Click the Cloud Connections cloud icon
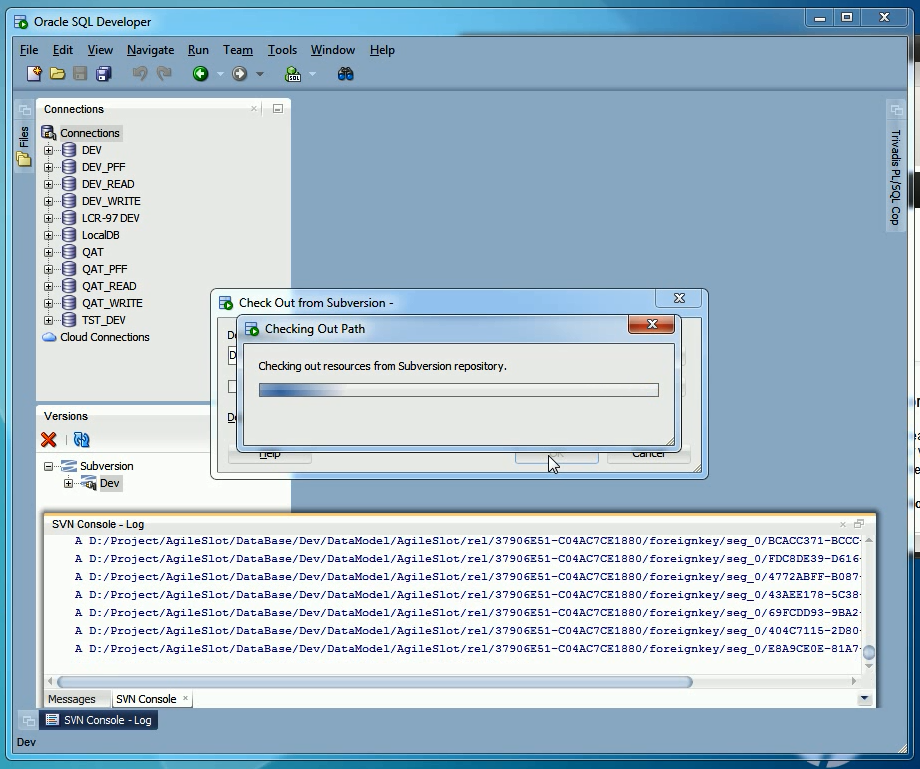This screenshot has width=920, height=769. (50, 337)
